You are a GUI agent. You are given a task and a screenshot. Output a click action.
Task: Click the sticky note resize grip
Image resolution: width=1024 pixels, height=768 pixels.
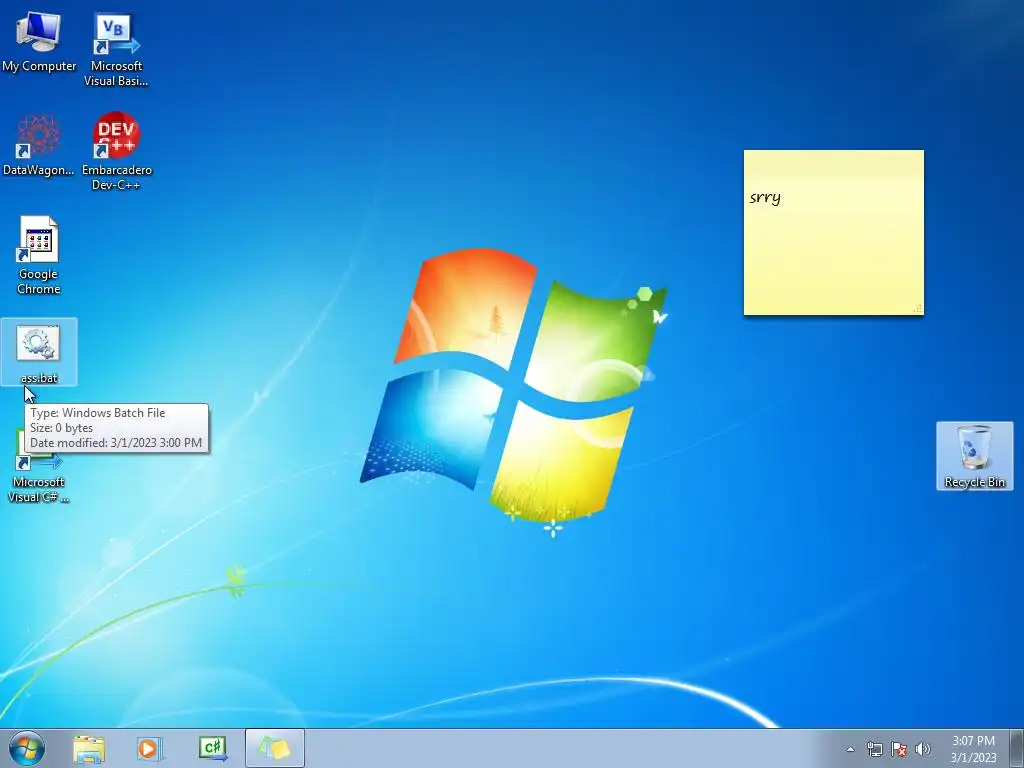pos(918,309)
